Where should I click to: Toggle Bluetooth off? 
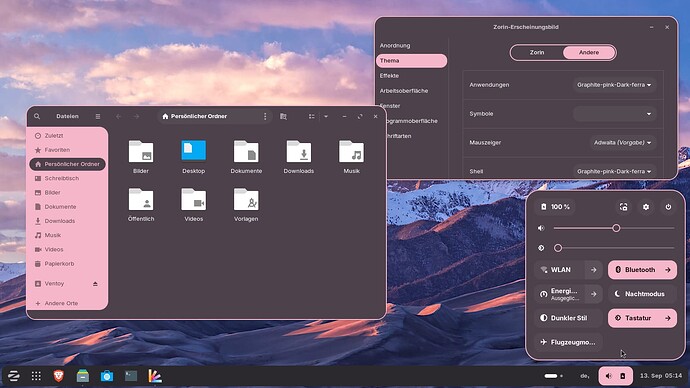[634, 270]
